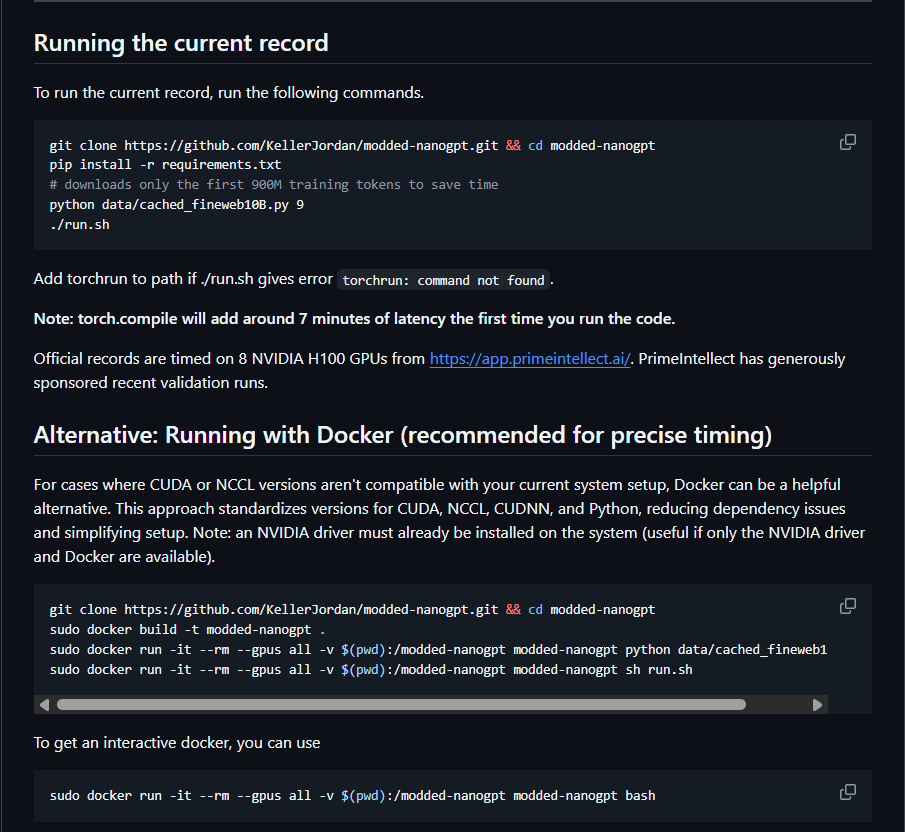Click the 'Alternative: Running with Docker' heading

402,435
